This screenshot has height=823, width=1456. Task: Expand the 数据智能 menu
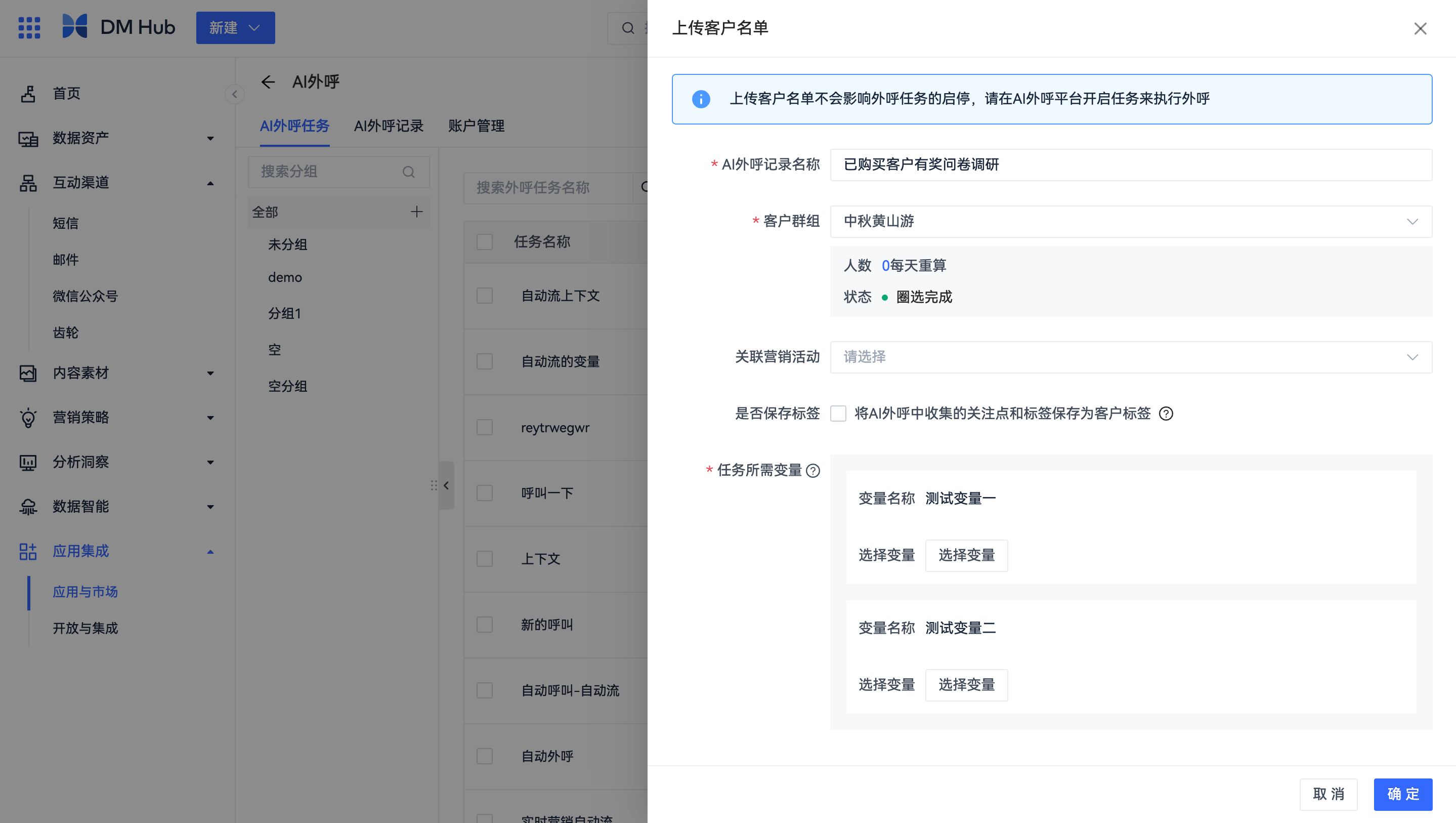coord(210,507)
